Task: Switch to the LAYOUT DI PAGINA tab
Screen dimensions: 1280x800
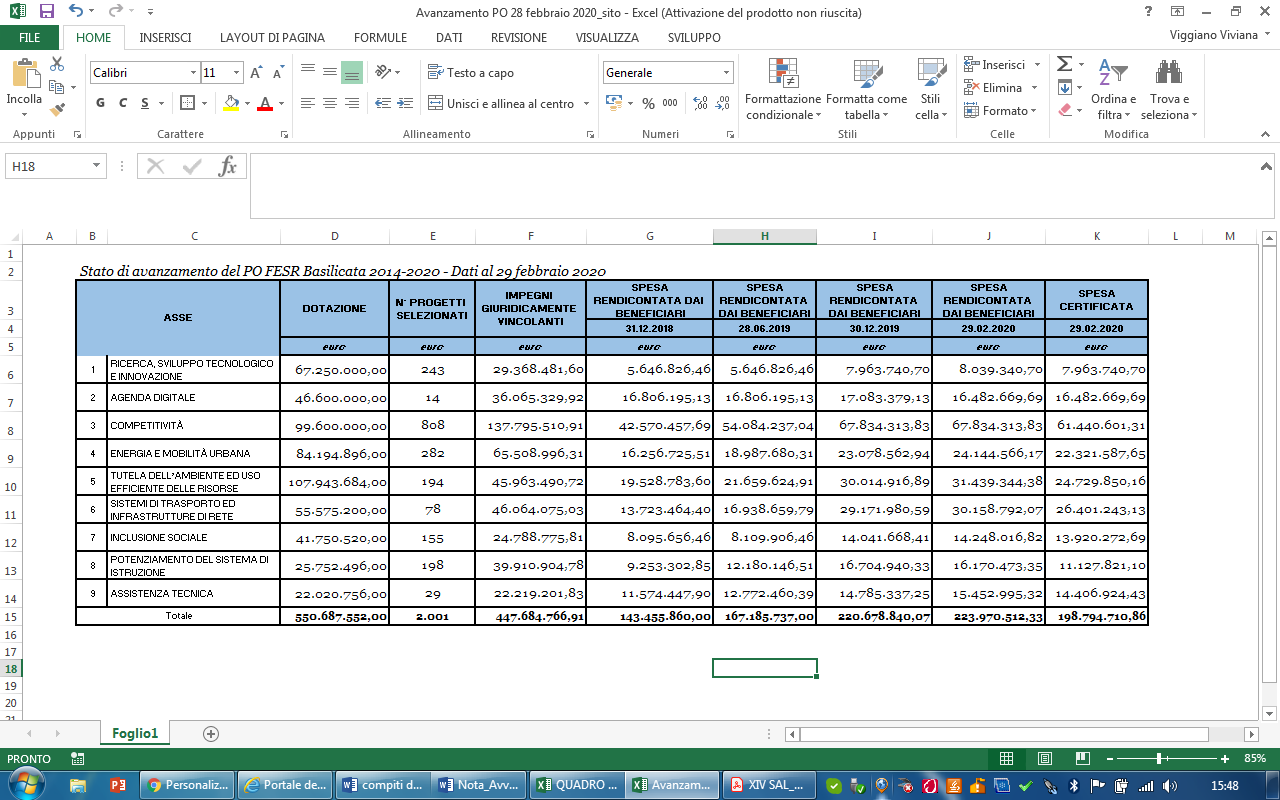Action: pyautogui.click(x=272, y=38)
